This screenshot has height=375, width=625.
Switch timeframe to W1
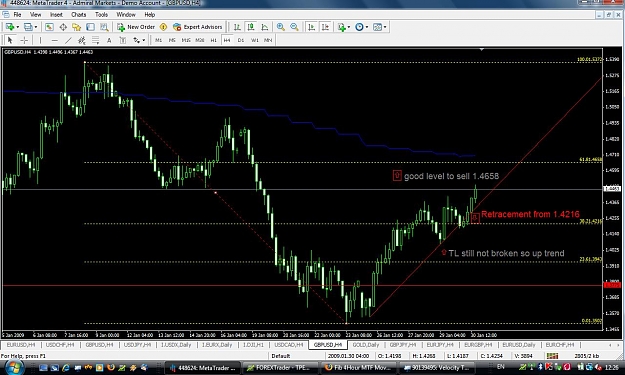tap(255, 40)
